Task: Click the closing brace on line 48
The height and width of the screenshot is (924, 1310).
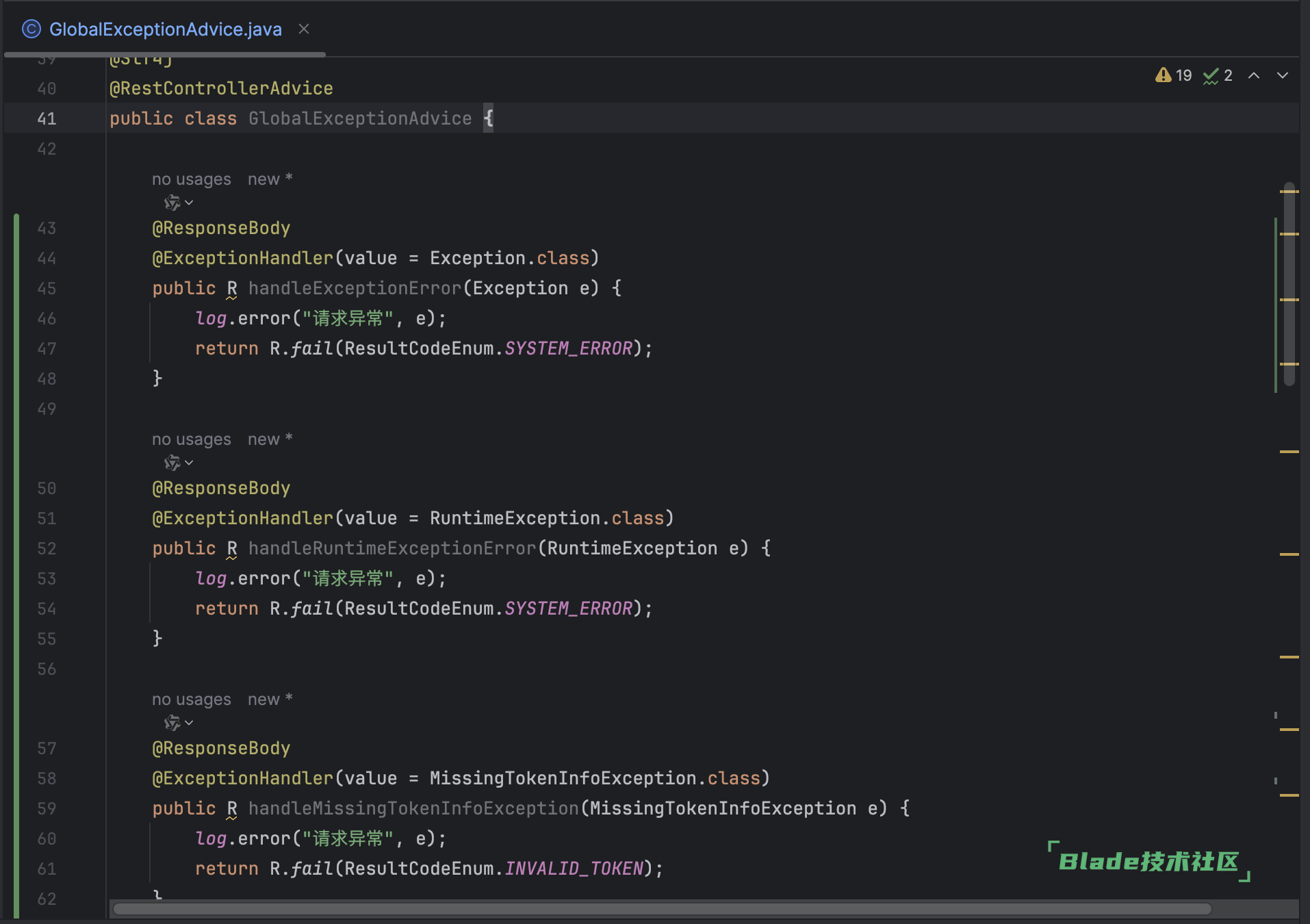Action: [157, 378]
